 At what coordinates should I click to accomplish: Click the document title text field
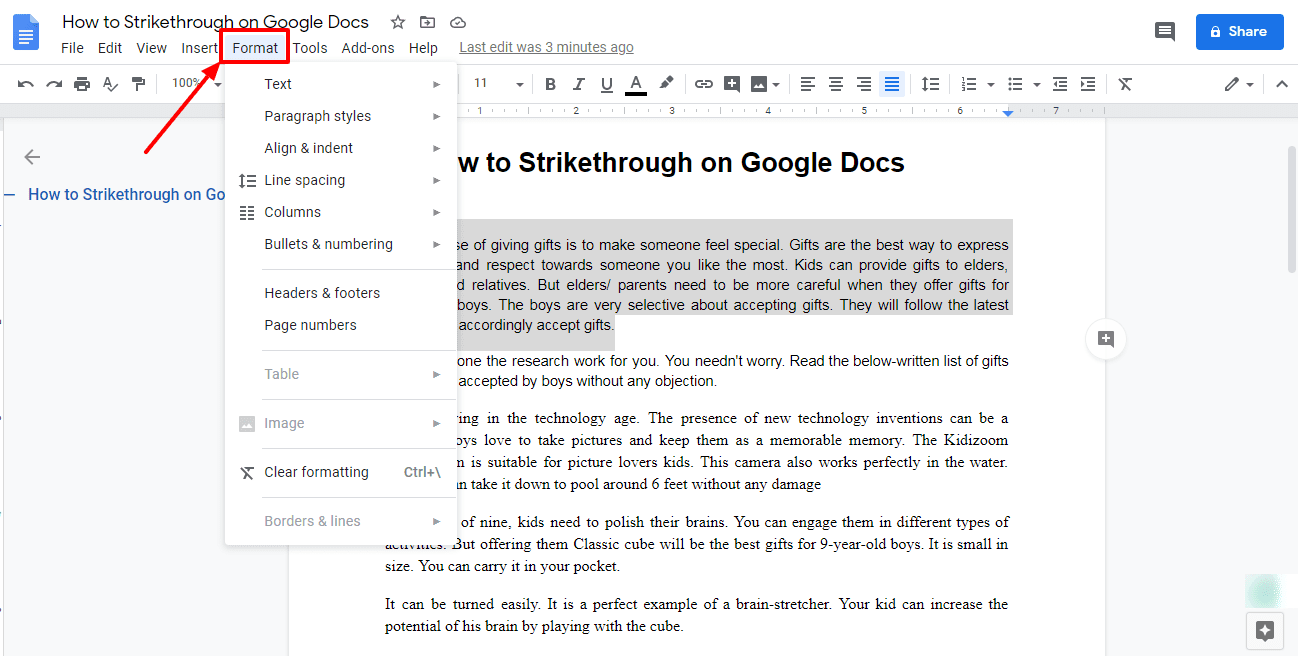tap(215, 22)
